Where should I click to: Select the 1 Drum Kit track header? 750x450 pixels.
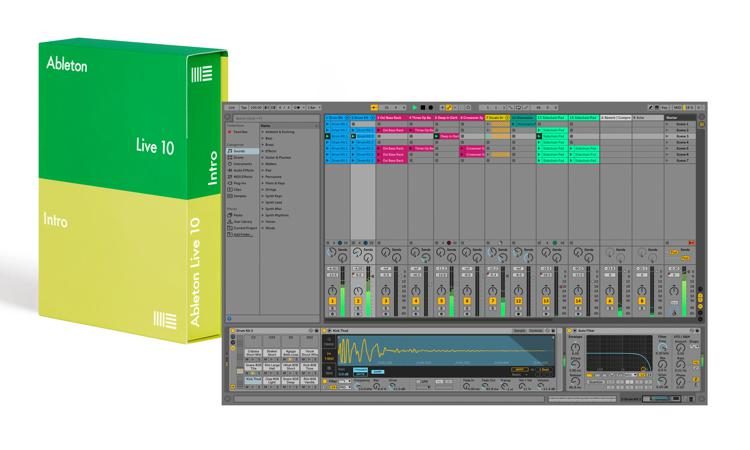tap(338, 118)
